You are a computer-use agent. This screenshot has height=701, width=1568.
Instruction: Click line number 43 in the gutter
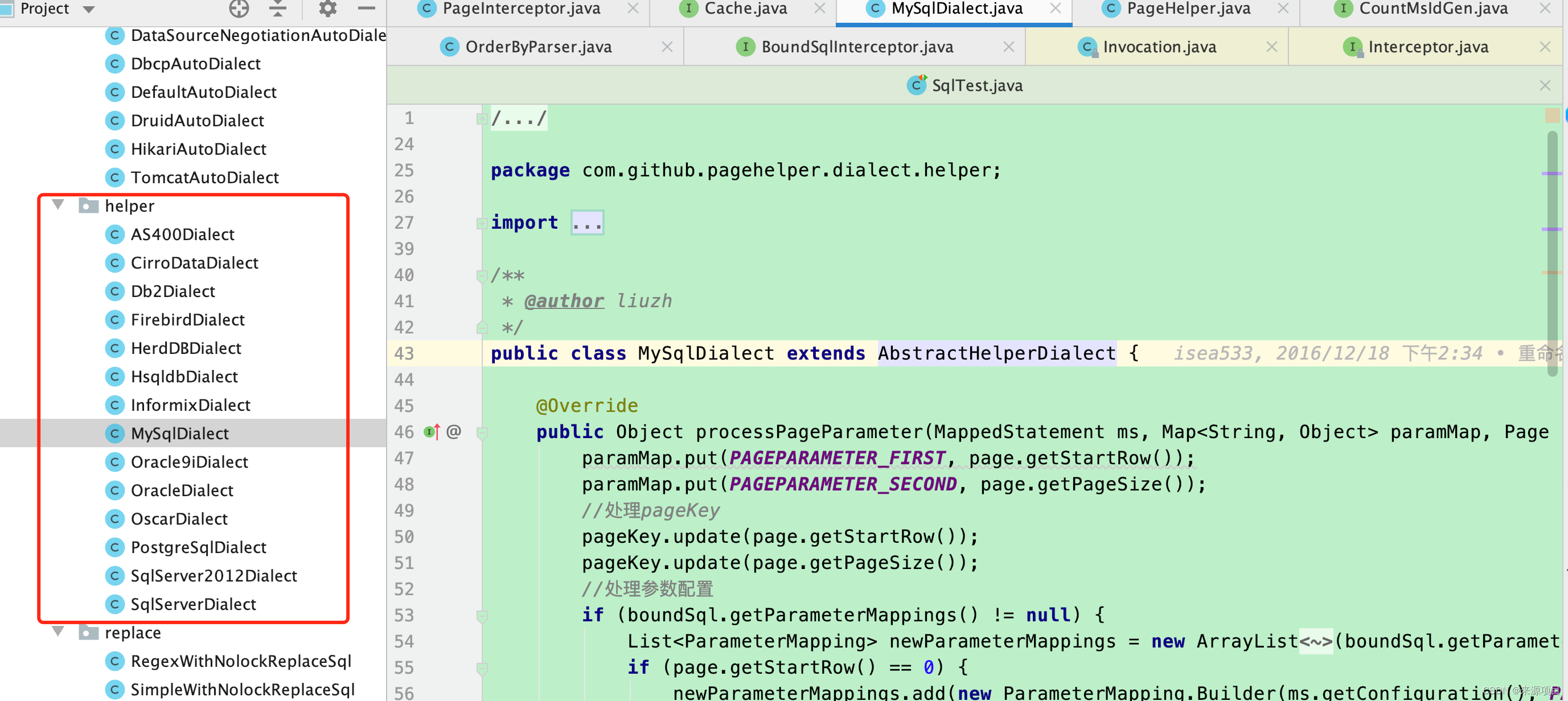[404, 353]
